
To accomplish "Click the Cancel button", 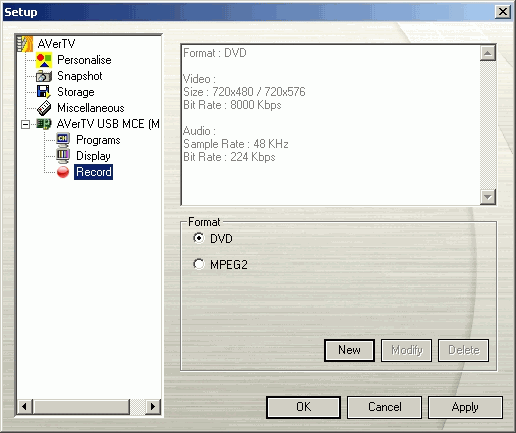I will click(x=384, y=407).
